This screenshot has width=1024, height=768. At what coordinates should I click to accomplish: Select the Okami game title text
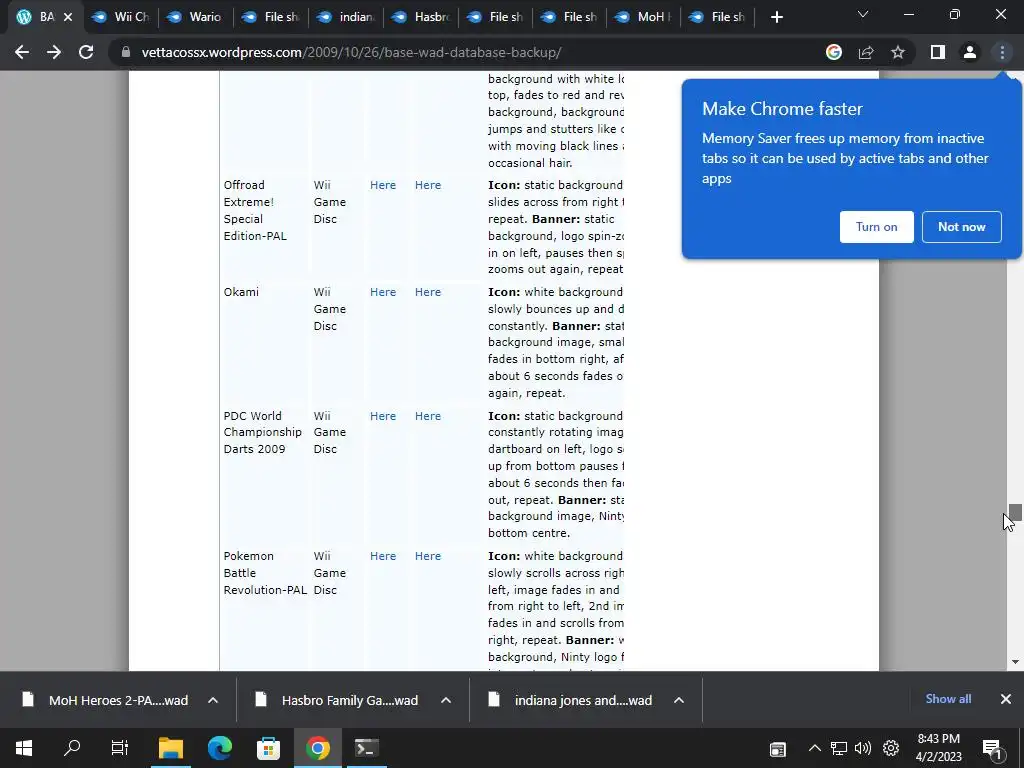[x=241, y=293]
